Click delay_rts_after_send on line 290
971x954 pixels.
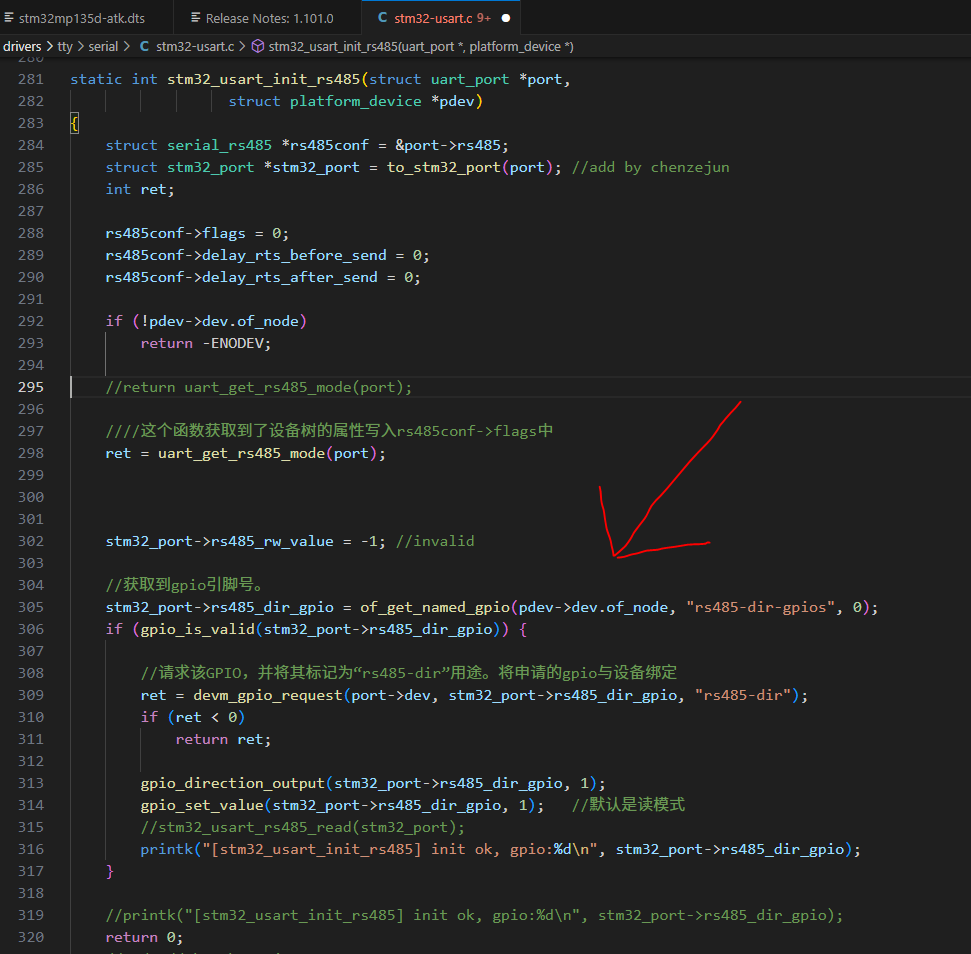pyautogui.click(x=290, y=277)
